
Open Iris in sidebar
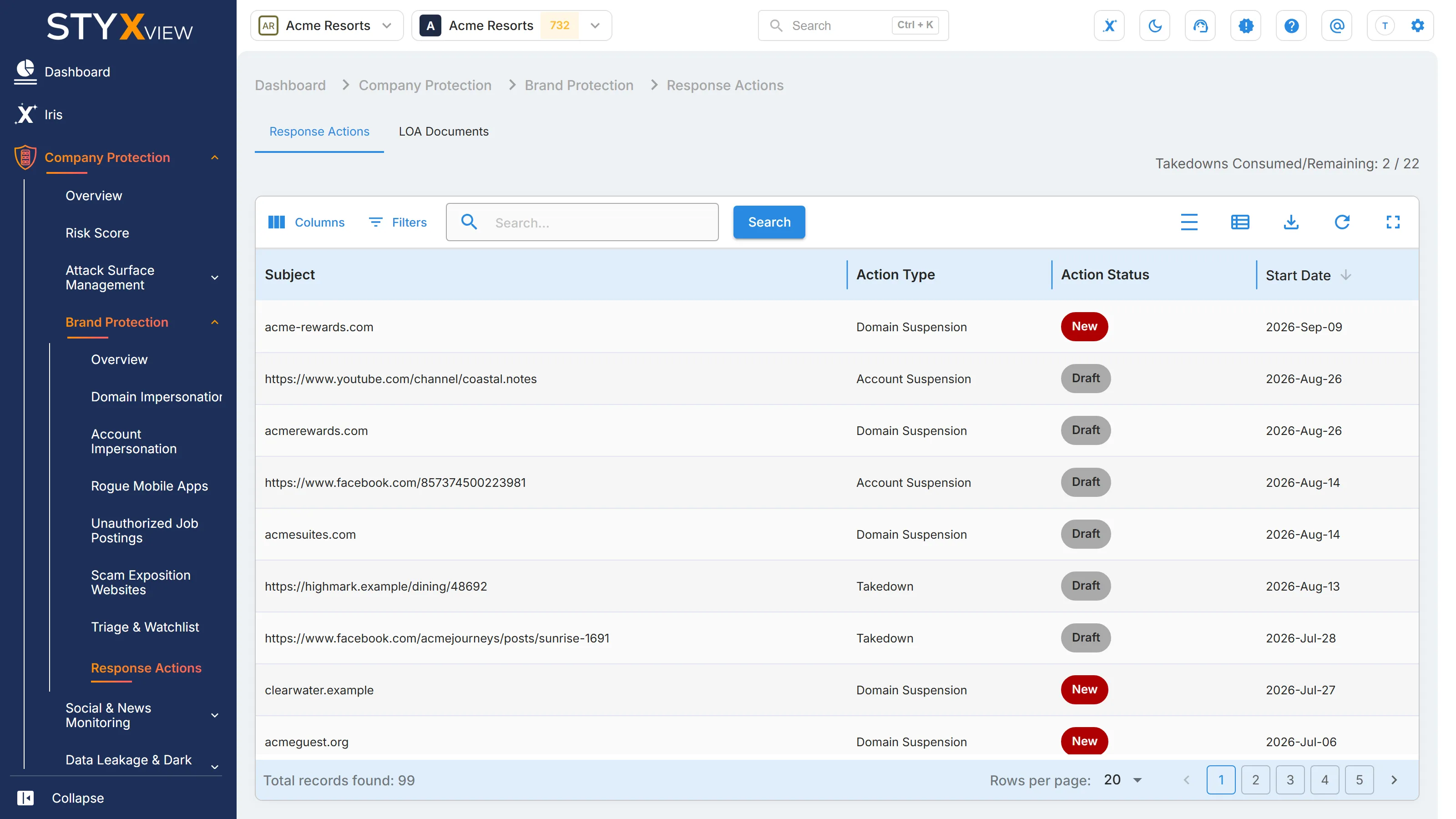point(38,115)
